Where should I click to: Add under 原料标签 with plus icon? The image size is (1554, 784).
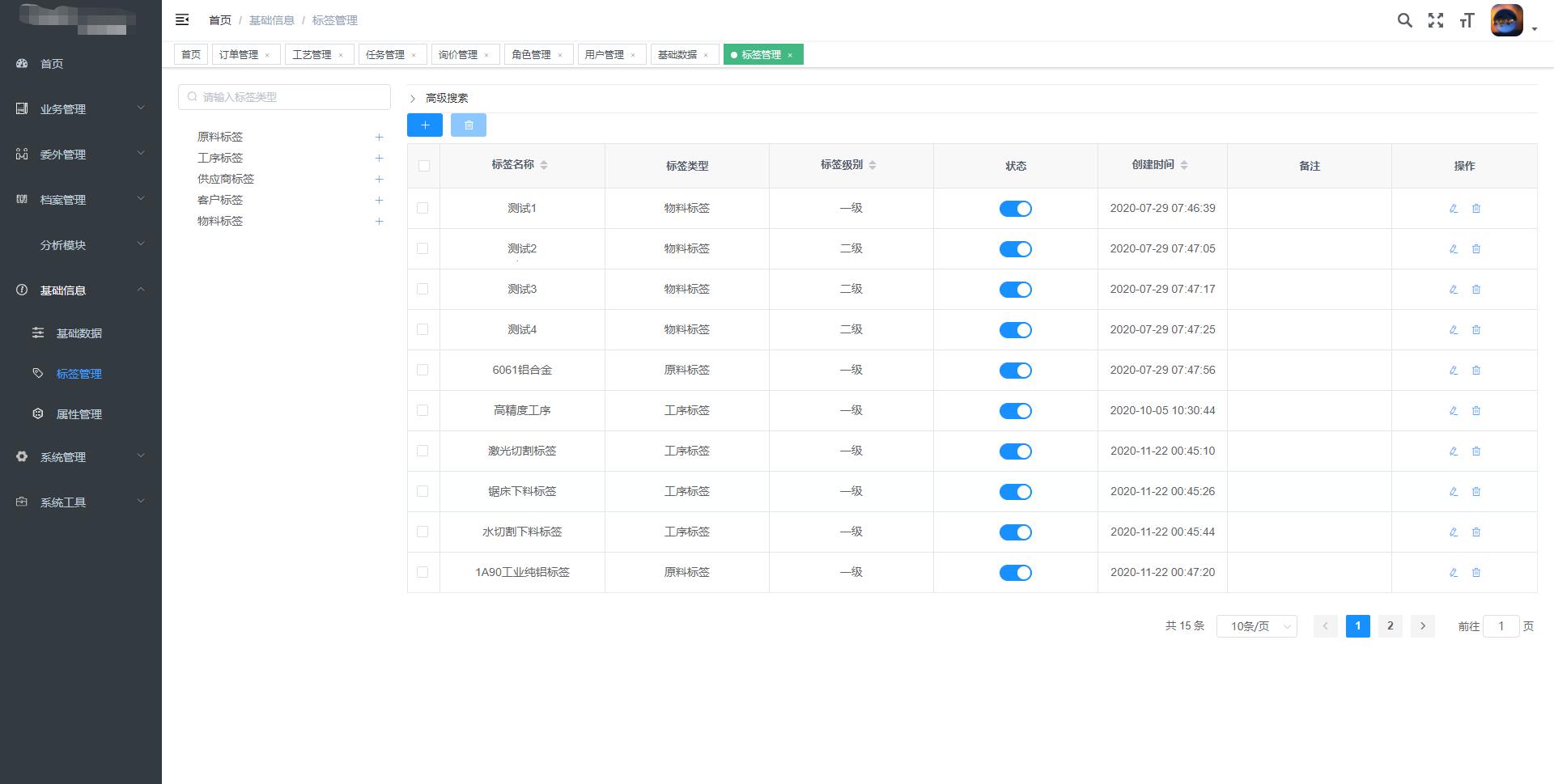379,138
